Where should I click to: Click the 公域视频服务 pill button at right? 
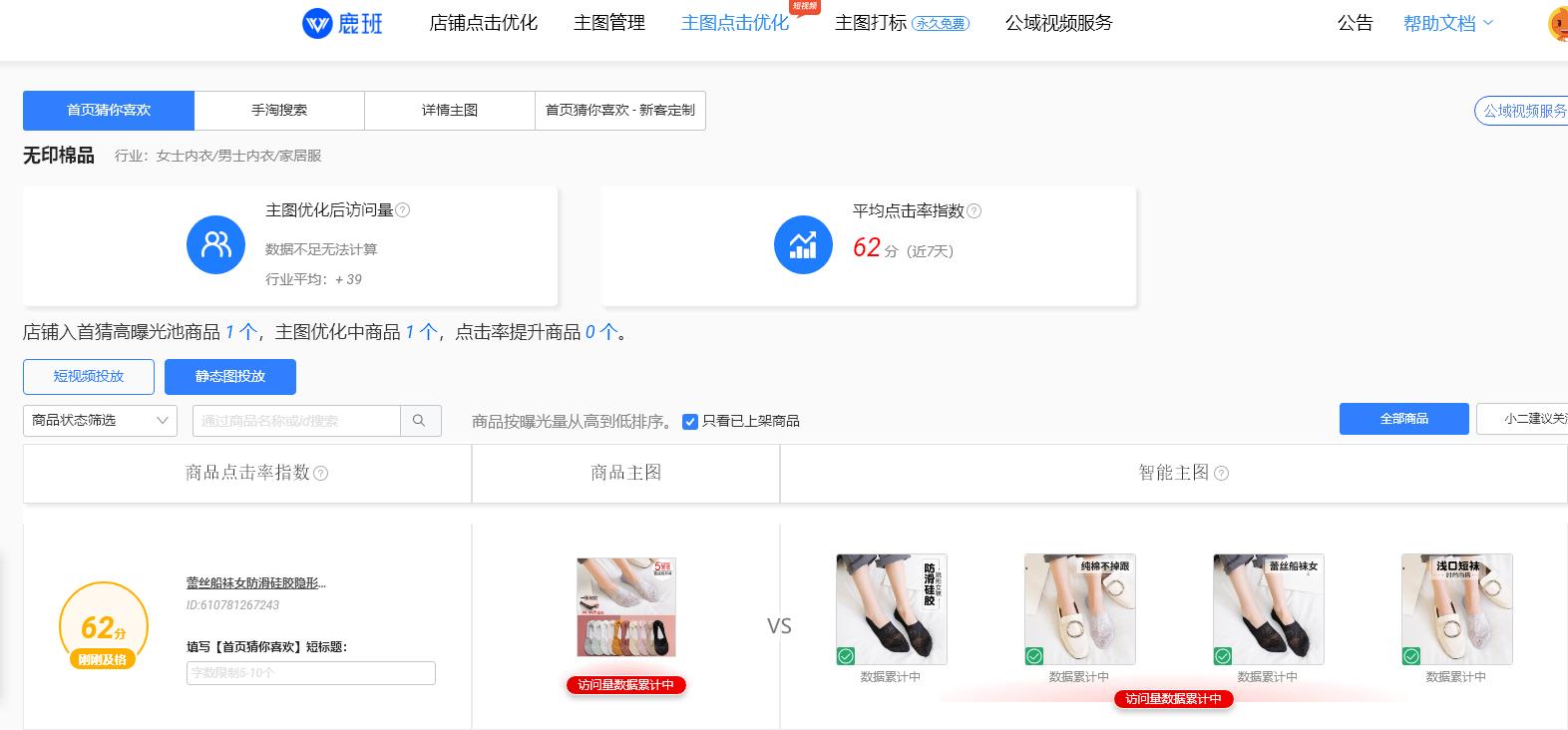tap(1521, 111)
